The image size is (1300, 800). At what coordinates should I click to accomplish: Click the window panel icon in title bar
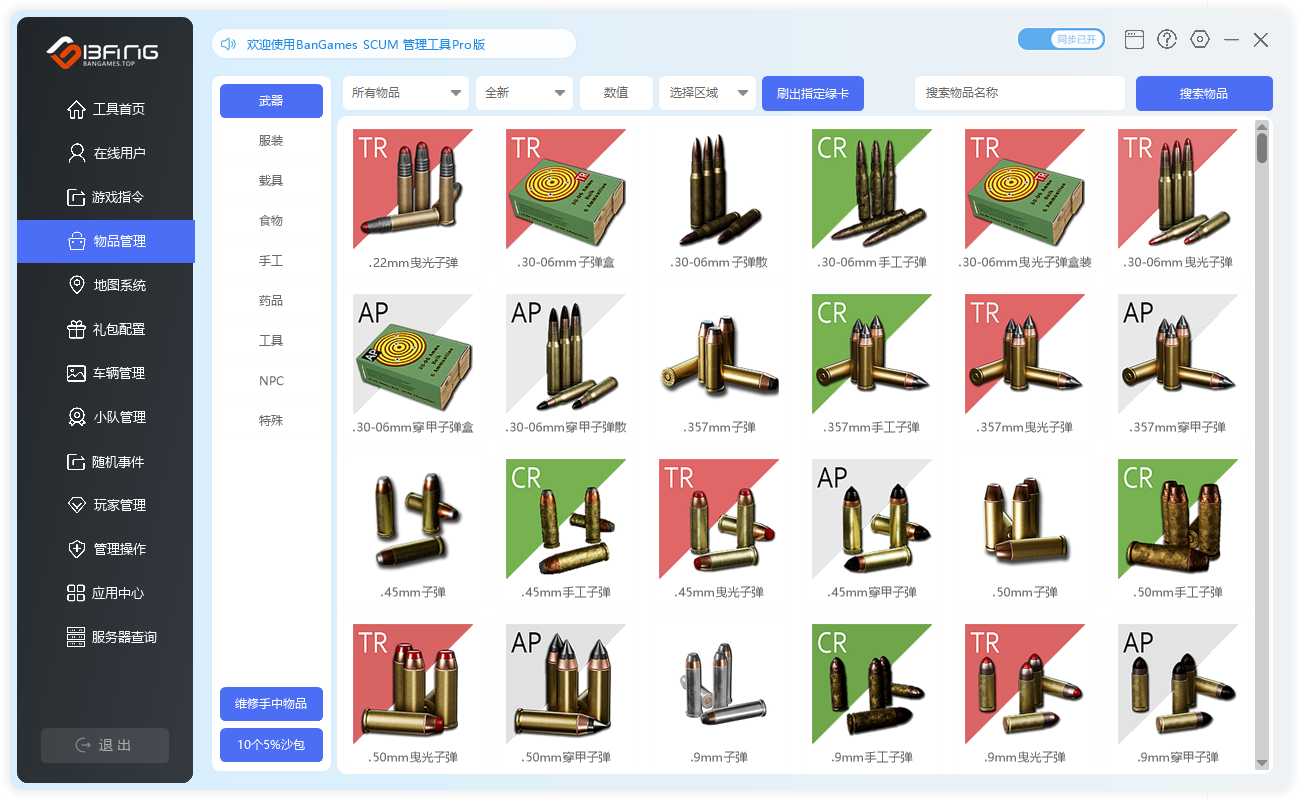[1134, 40]
